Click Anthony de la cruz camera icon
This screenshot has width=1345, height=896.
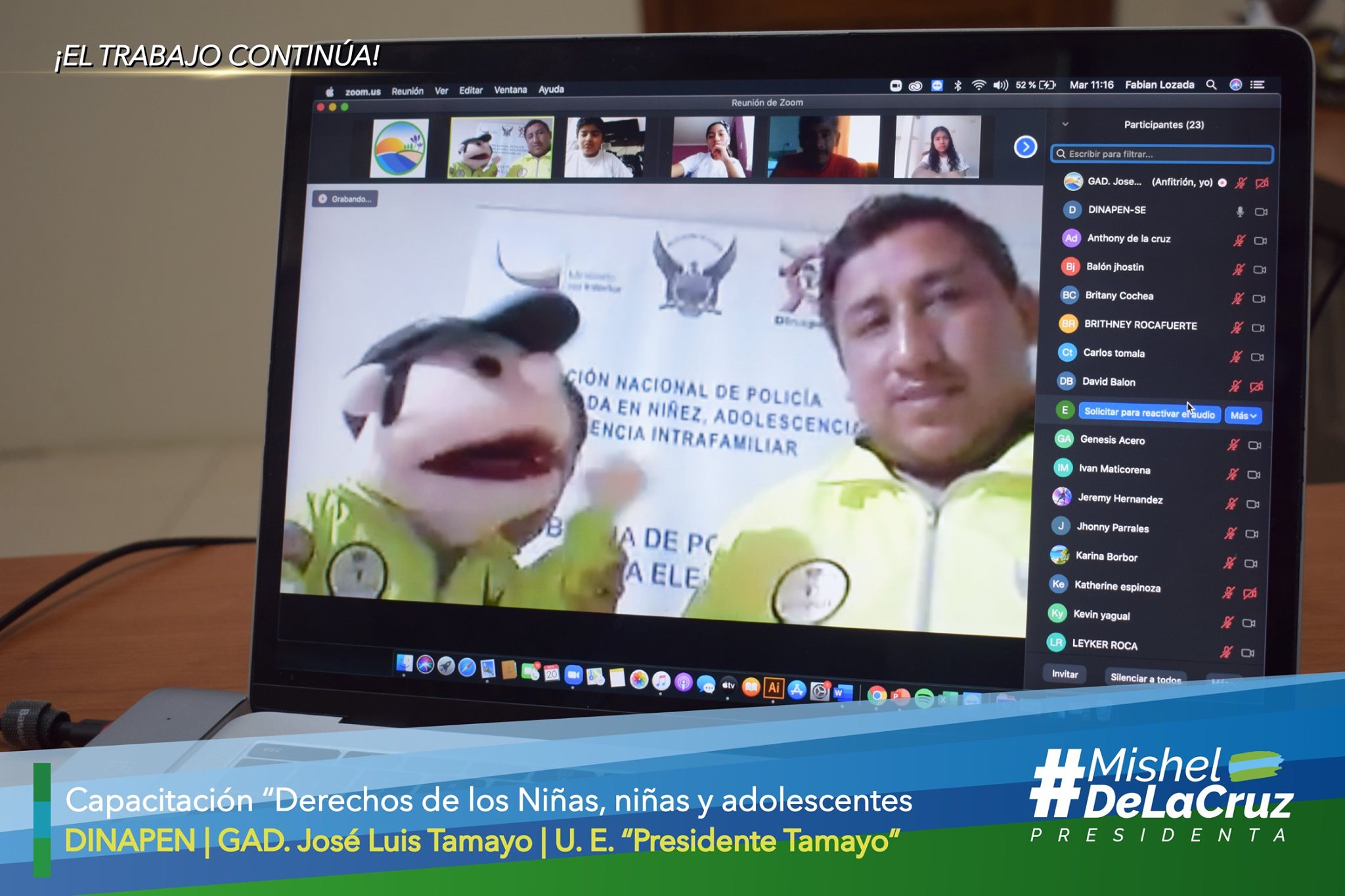(1260, 240)
